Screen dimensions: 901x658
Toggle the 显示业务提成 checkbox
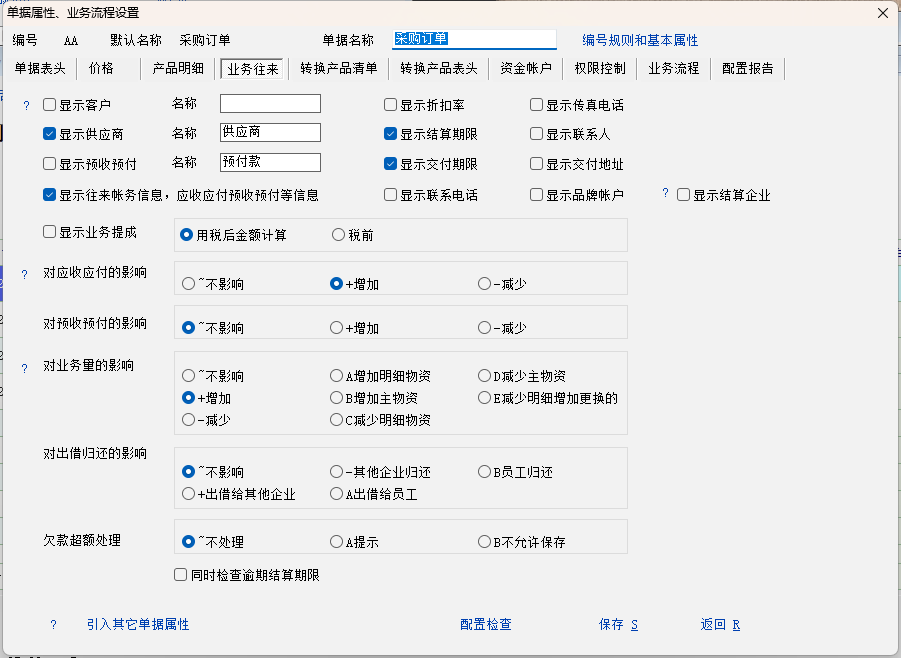(50, 232)
